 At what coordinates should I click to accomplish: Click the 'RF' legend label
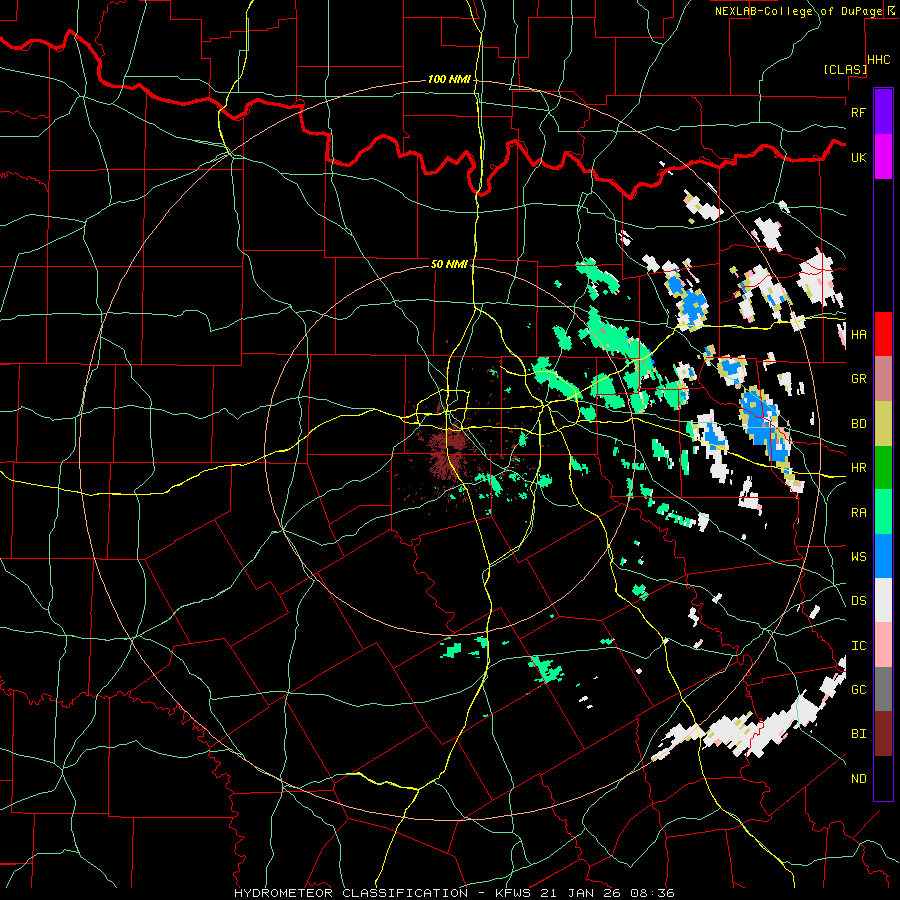pos(858,112)
